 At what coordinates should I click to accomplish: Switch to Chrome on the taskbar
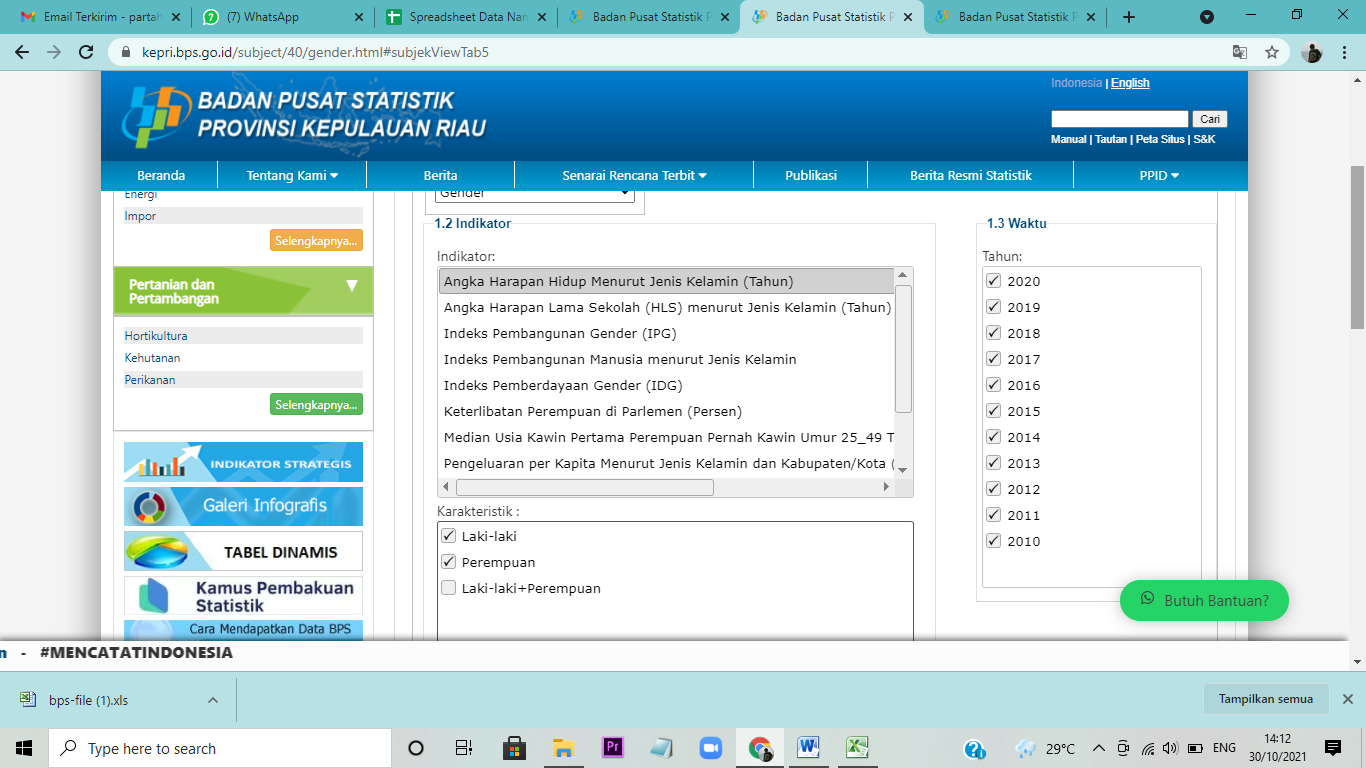(x=760, y=748)
